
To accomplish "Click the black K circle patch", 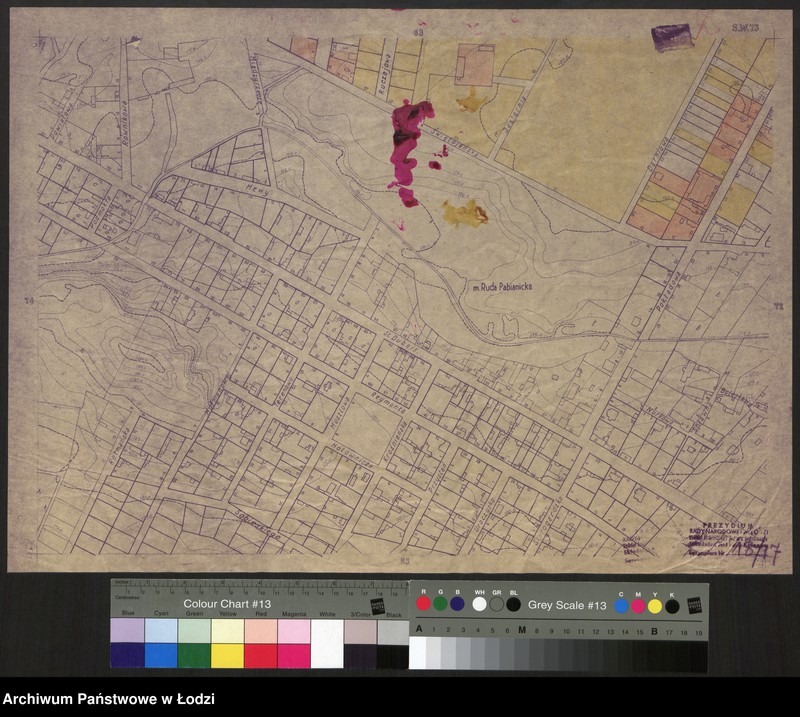I will [x=672, y=605].
